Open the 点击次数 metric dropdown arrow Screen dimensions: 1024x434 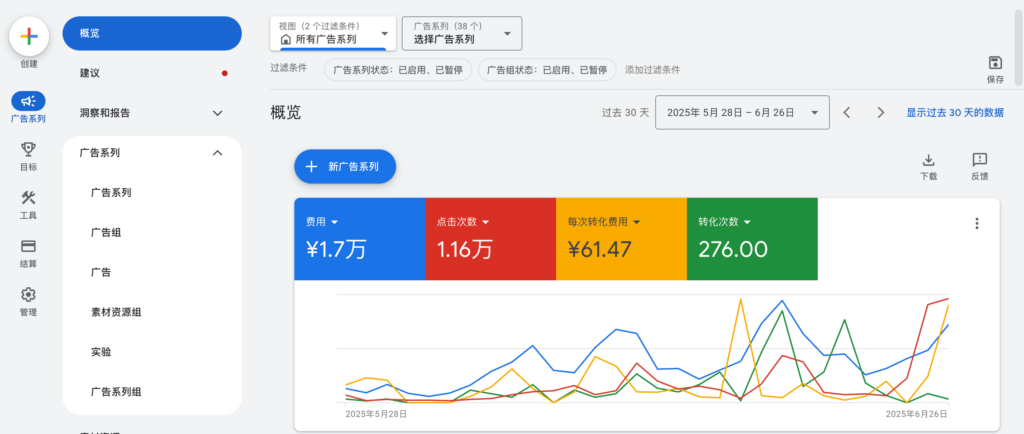click(485, 222)
